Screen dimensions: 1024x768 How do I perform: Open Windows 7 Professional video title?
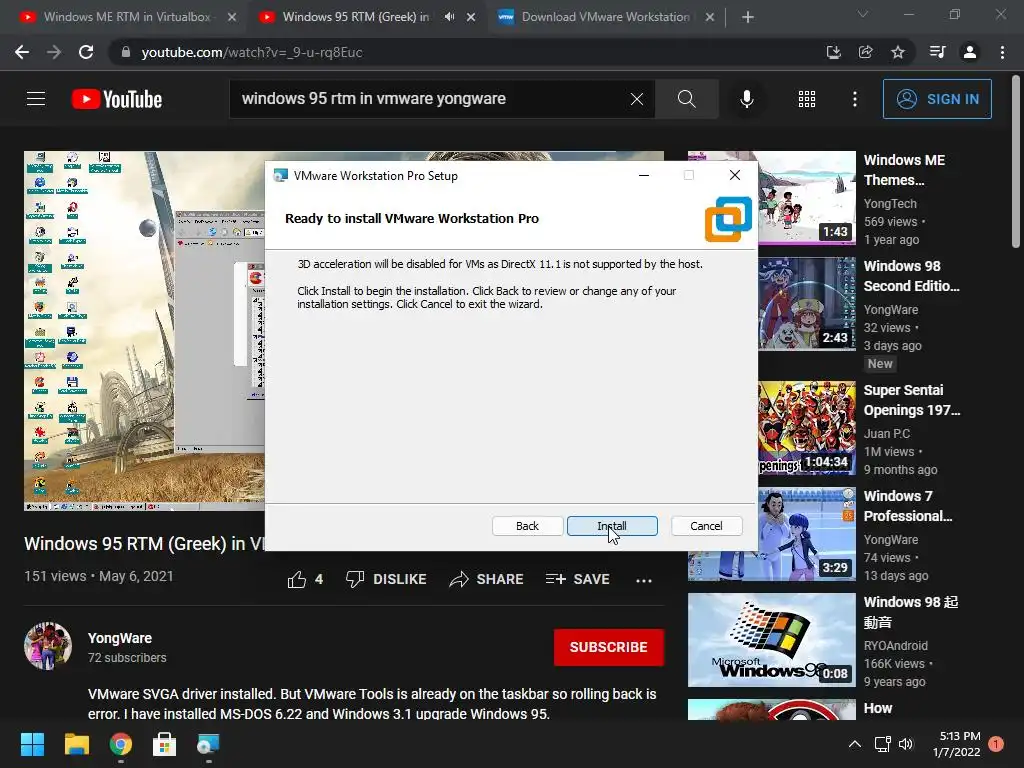click(x=908, y=505)
